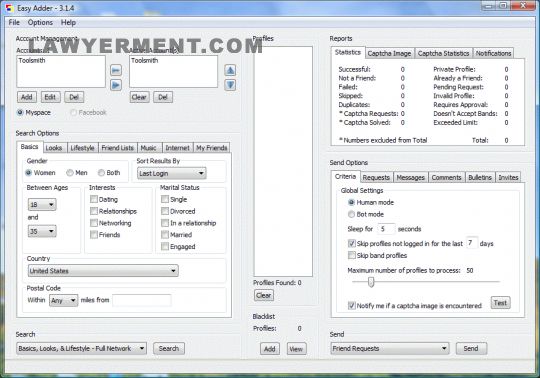Click Clear below Profiles Found
The height and width of the screenshot is (378, 540).
pos(263,295)
